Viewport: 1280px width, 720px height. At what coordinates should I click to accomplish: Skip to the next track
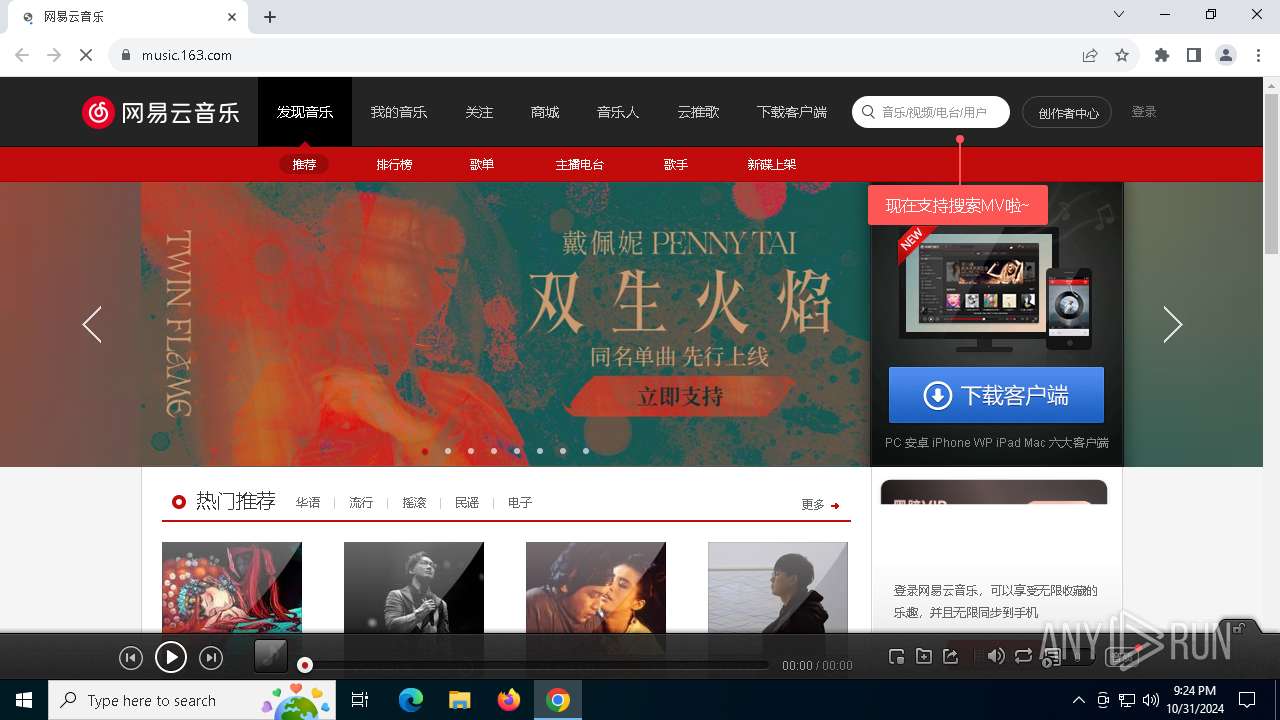pyautogui.click(x=211, y=657)
